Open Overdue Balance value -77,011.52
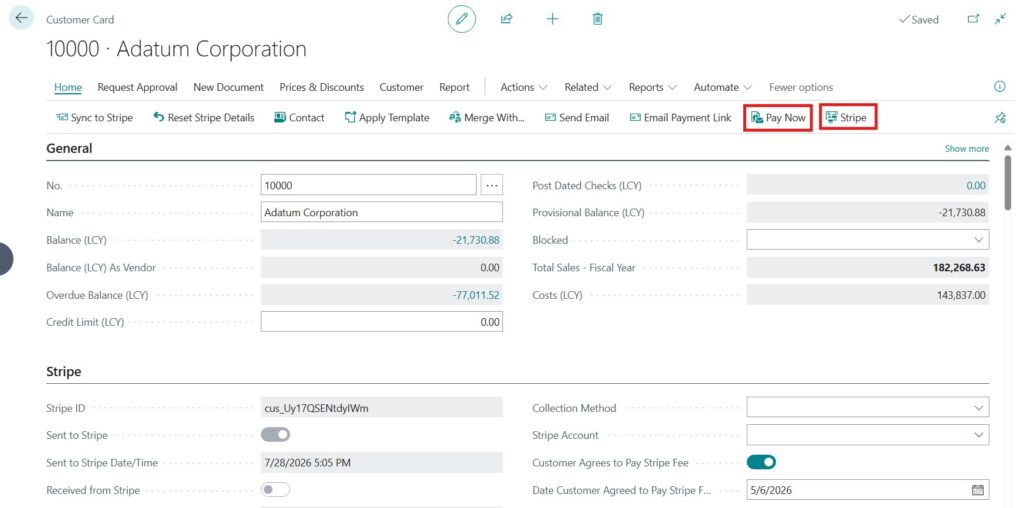 point(476,295)
